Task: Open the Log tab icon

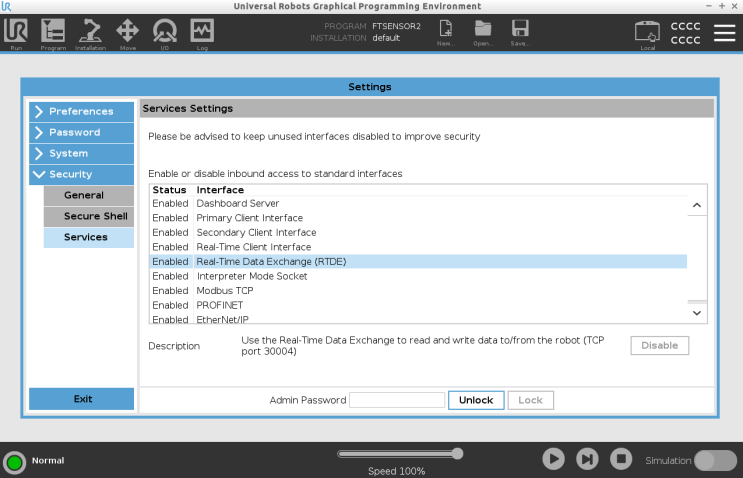Action: pos(202,33)
